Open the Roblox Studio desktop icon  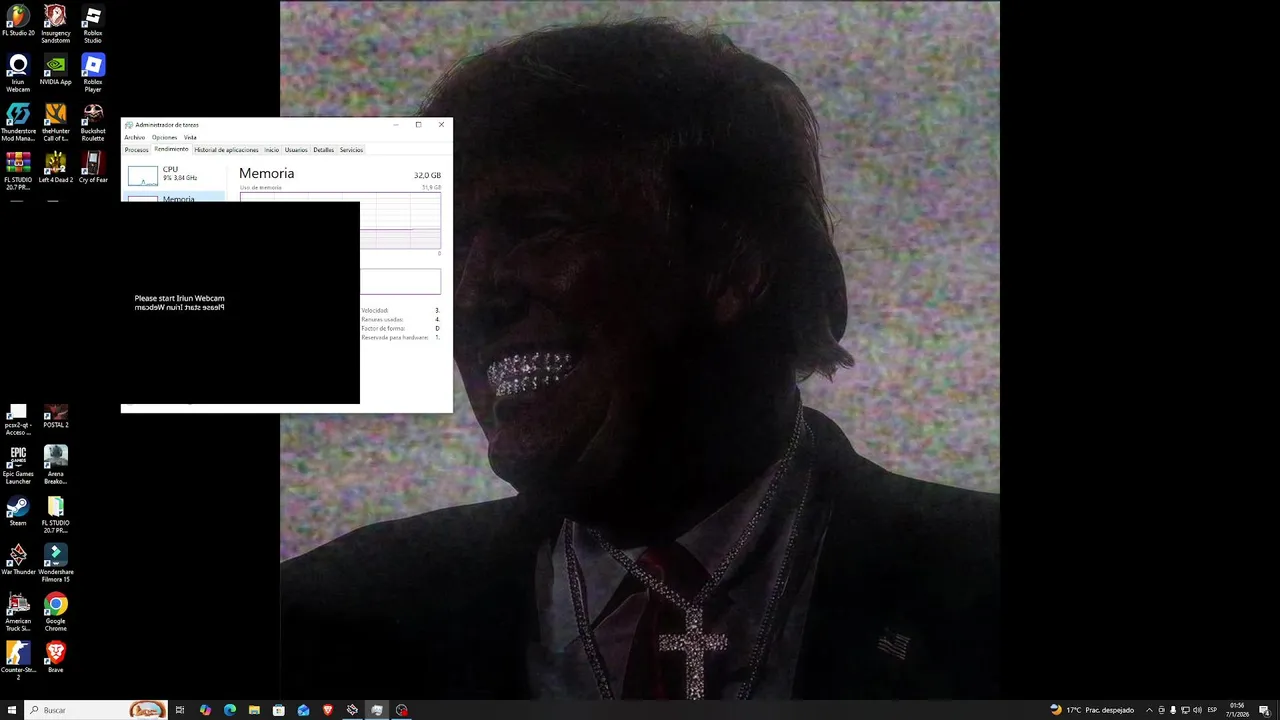tap(93, 24)
